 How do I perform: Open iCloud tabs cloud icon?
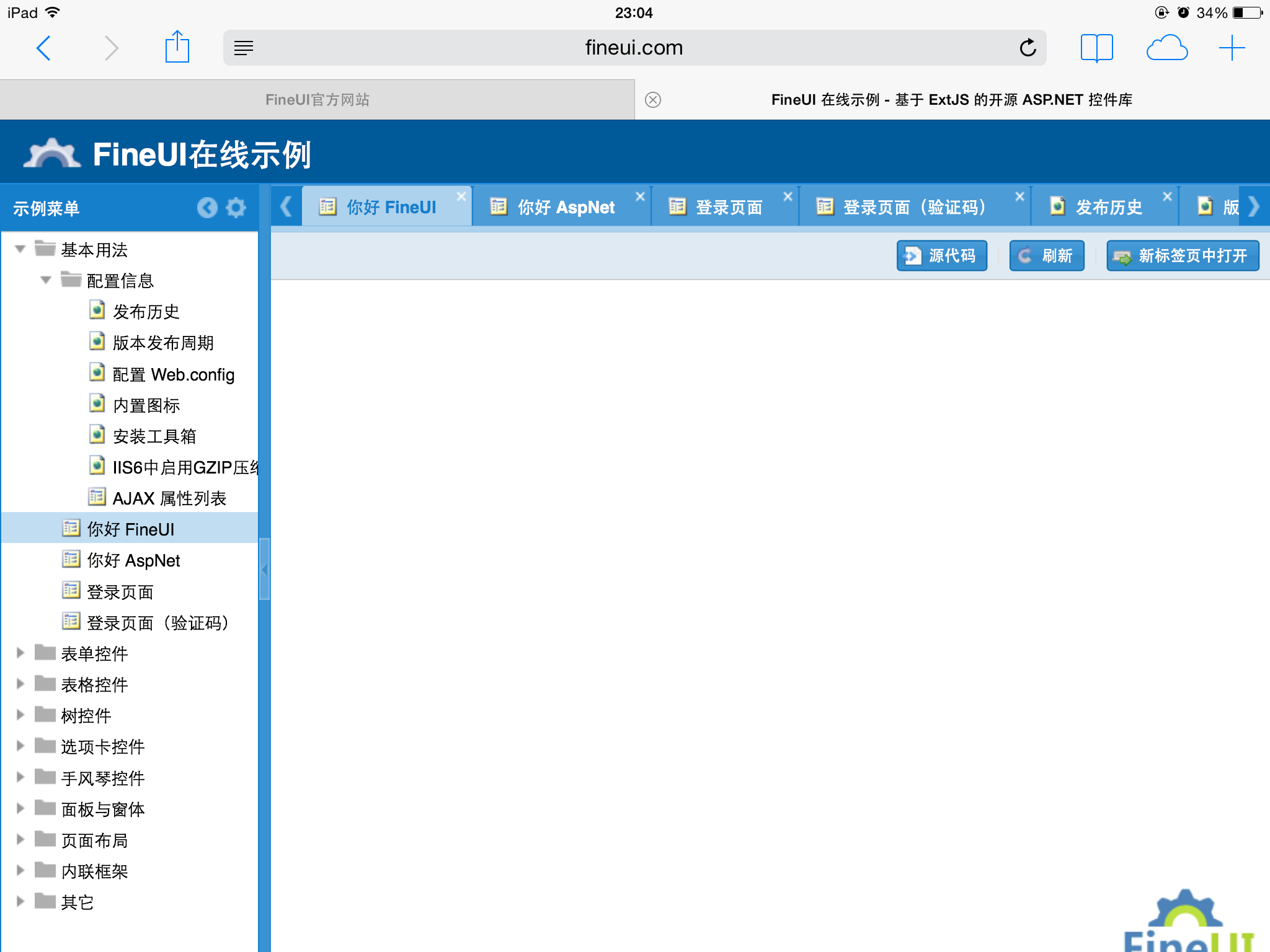point(1166,48)
